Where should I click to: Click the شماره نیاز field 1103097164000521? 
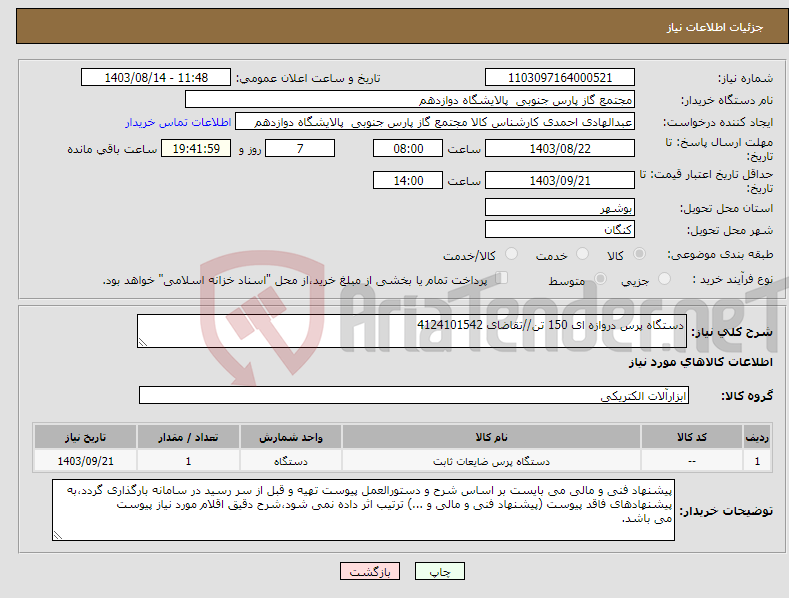pos(560,78)
